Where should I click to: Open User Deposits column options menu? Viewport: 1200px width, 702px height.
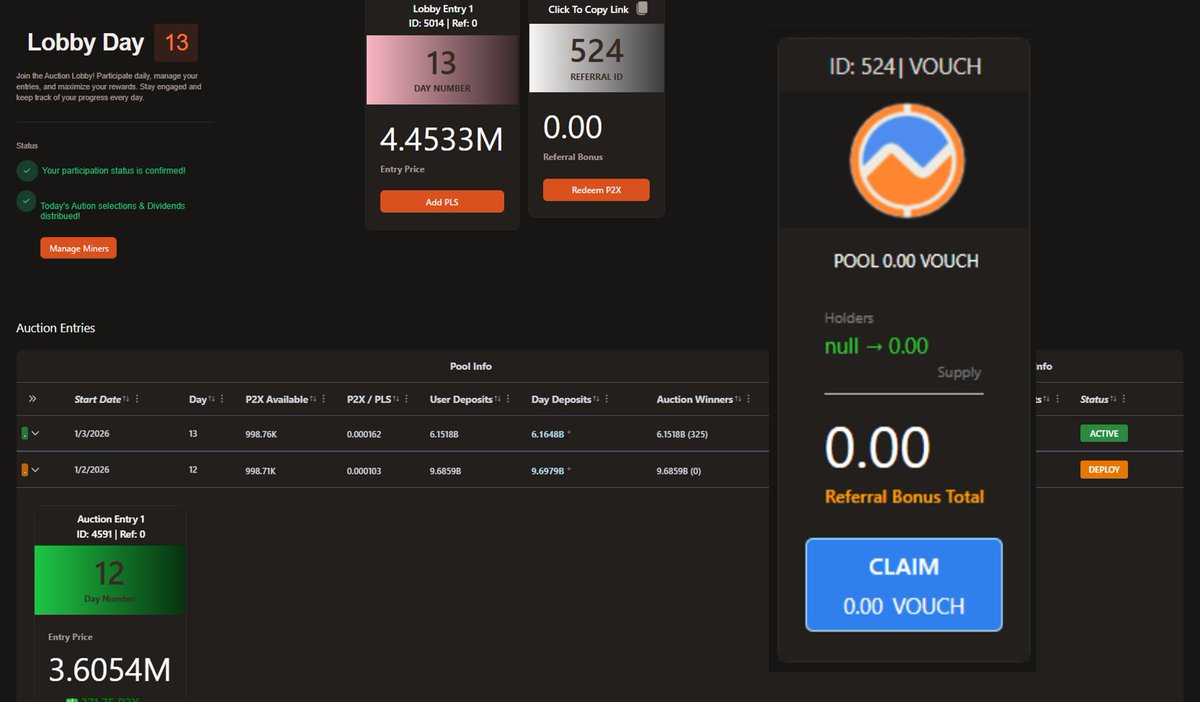[509, 399]
